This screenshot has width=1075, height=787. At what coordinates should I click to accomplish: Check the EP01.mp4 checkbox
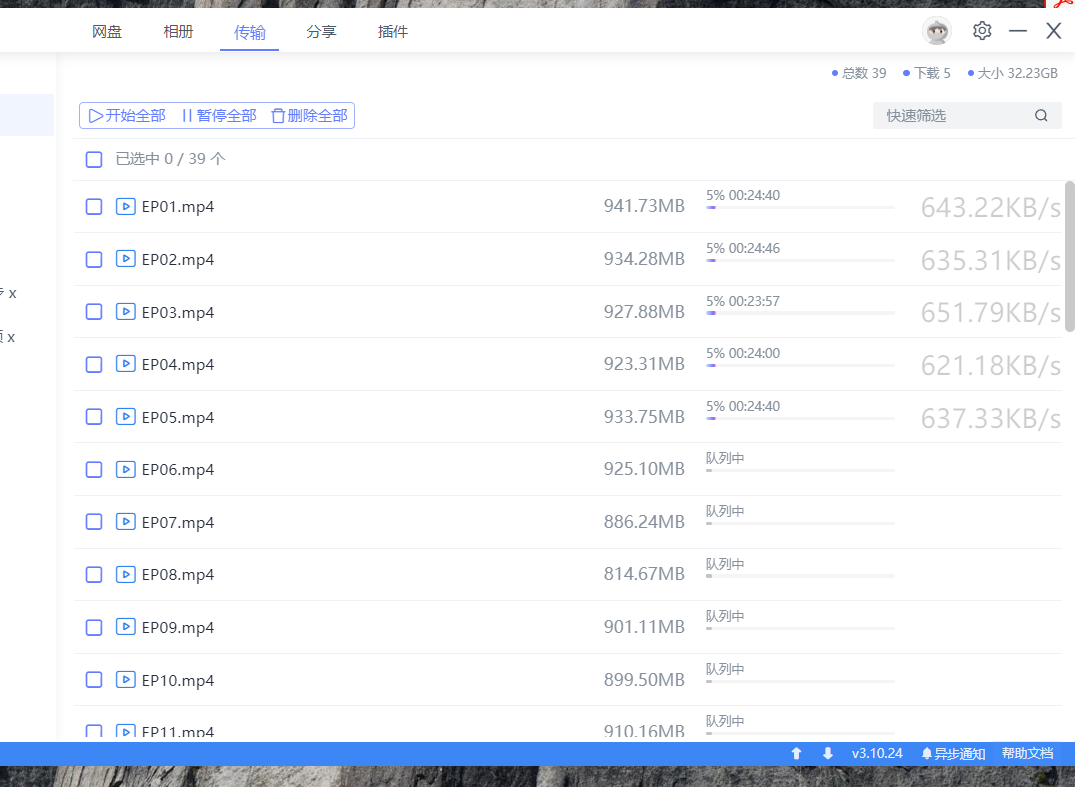click(x=94, y=206)
